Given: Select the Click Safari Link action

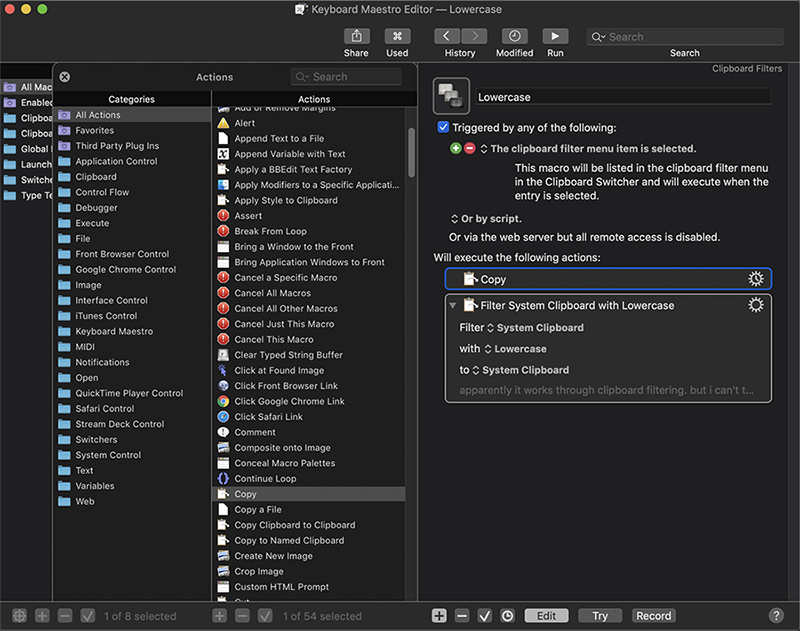Looking at the screenshot, I should [x=309, y=417].
